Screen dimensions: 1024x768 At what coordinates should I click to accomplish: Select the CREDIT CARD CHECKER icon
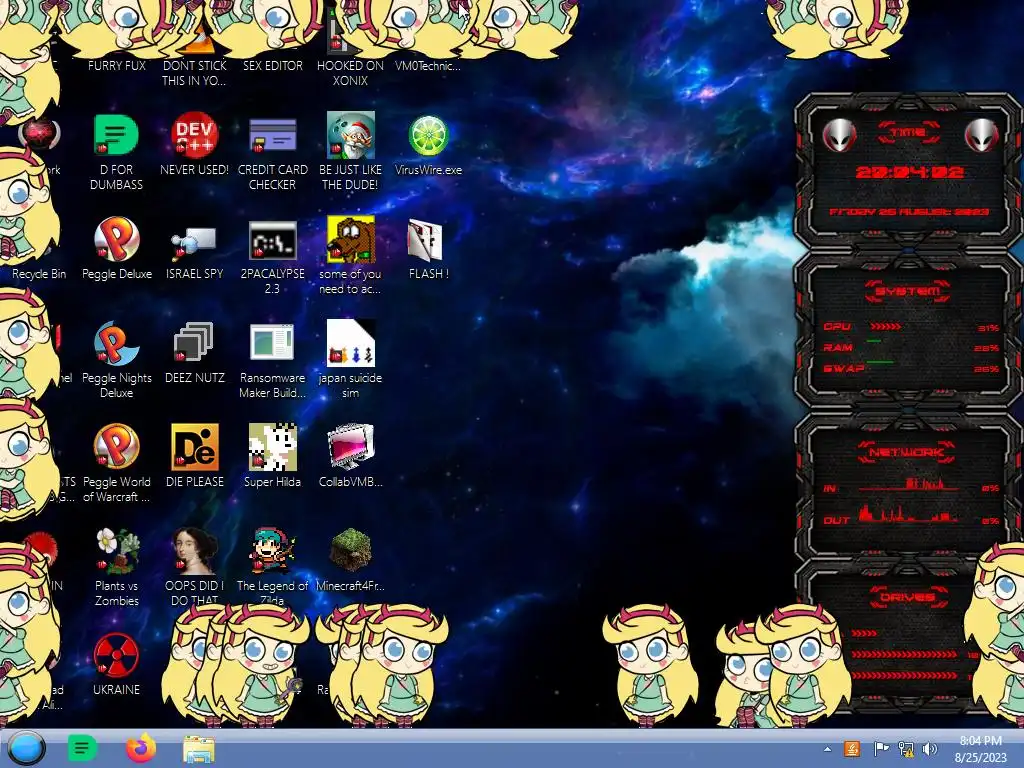(272, 135)
